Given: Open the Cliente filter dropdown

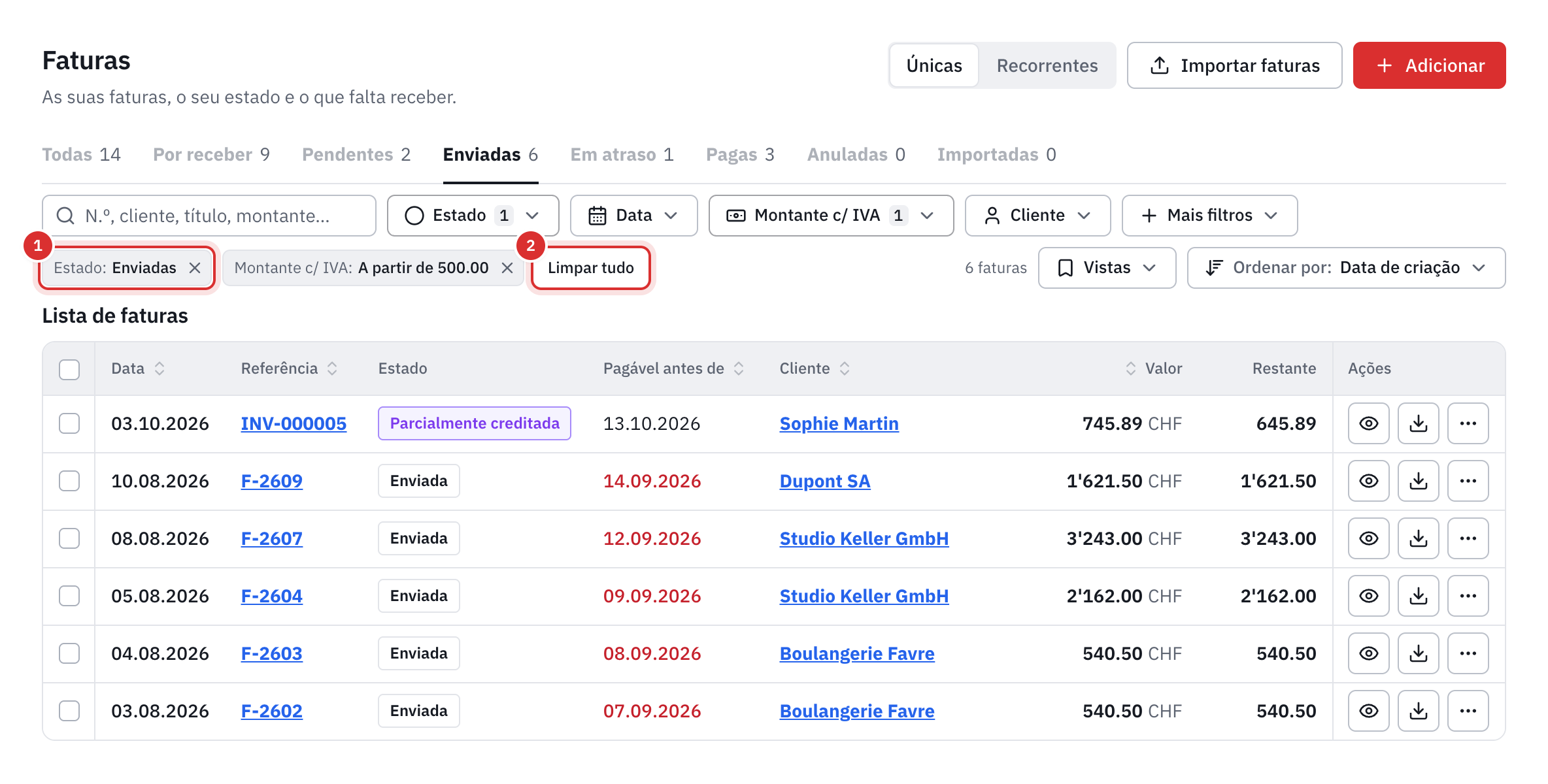Looking at the screenshot, I should pos(1037,216).
